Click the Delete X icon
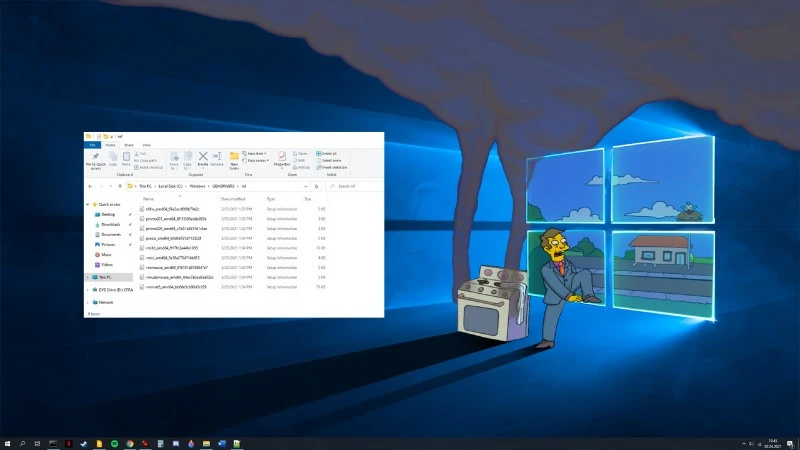The width and height of the screenshot is (800, 450). coord(203,156)
